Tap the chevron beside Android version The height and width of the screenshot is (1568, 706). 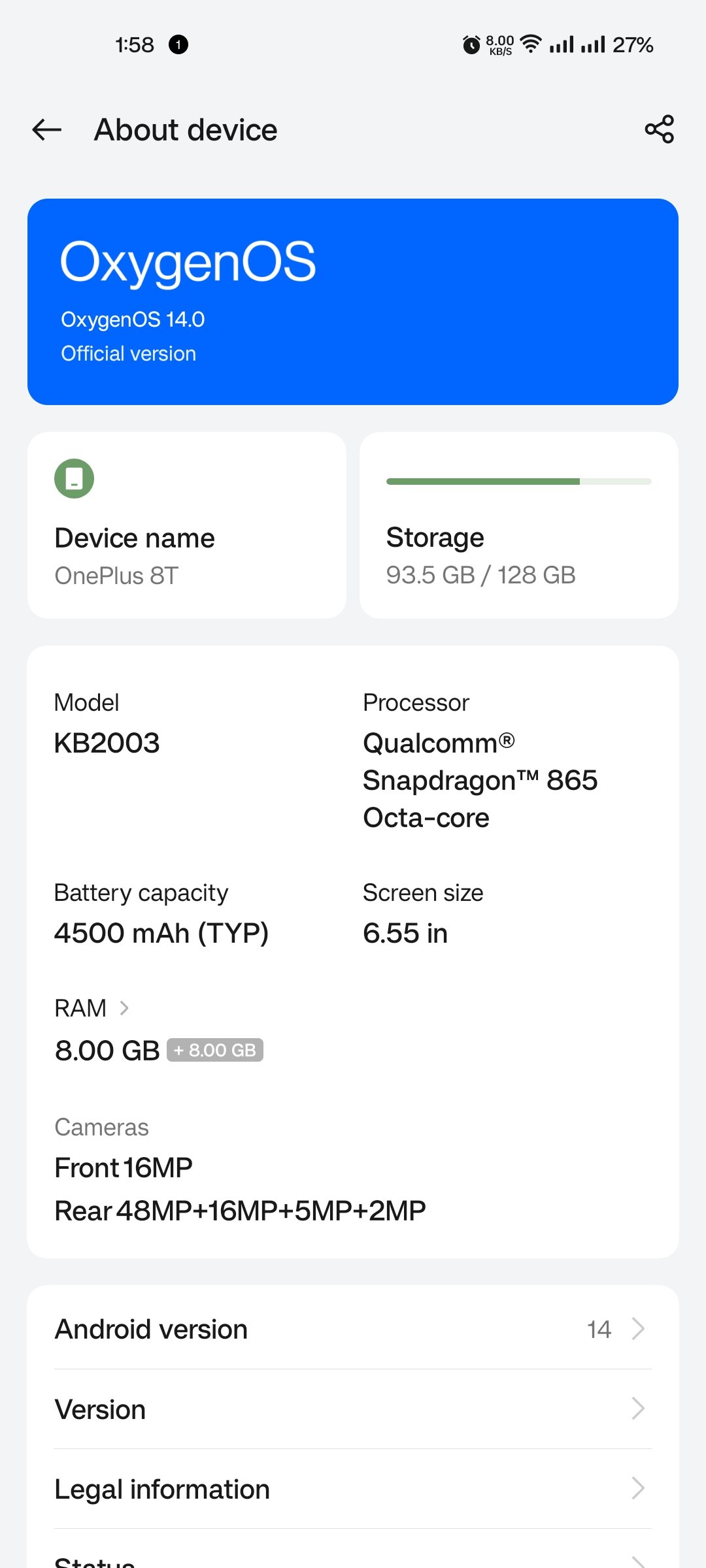tap(639, 1329)
